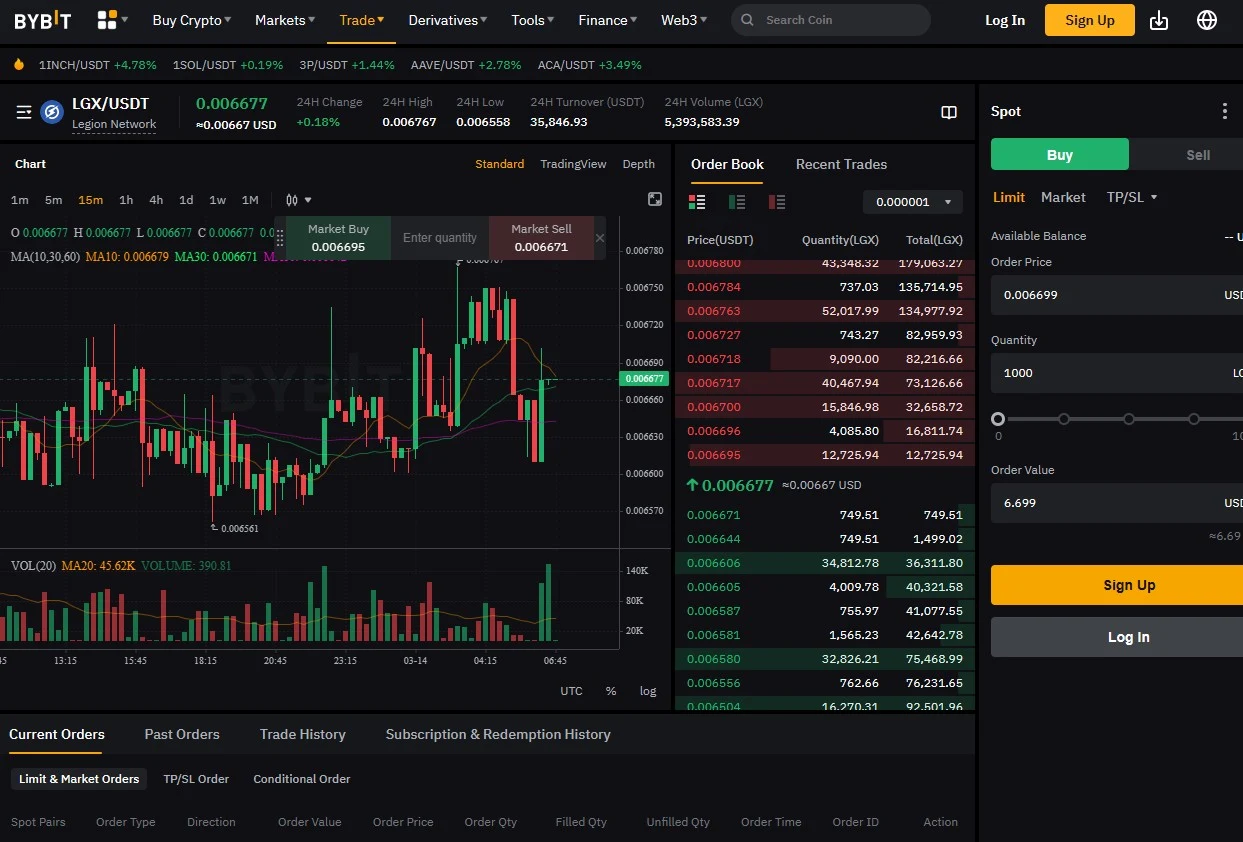Open Buy Crypto dropdown menu
1243x842 pixels.
pyautogui.click(x=191, y=20)
